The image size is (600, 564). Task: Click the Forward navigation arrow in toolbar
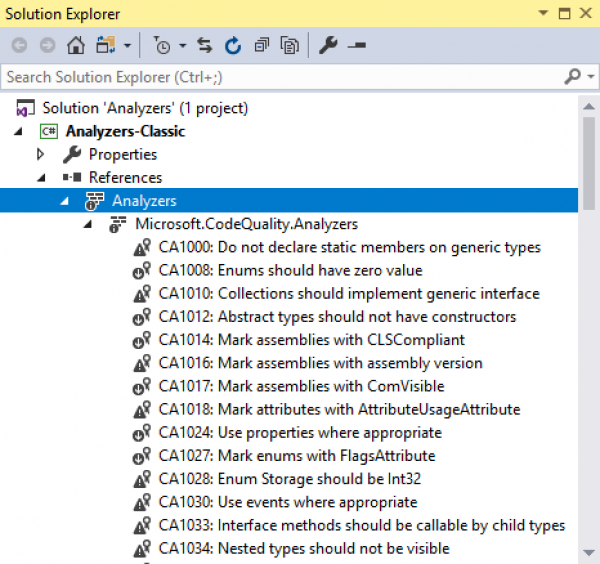click(47, 46)
